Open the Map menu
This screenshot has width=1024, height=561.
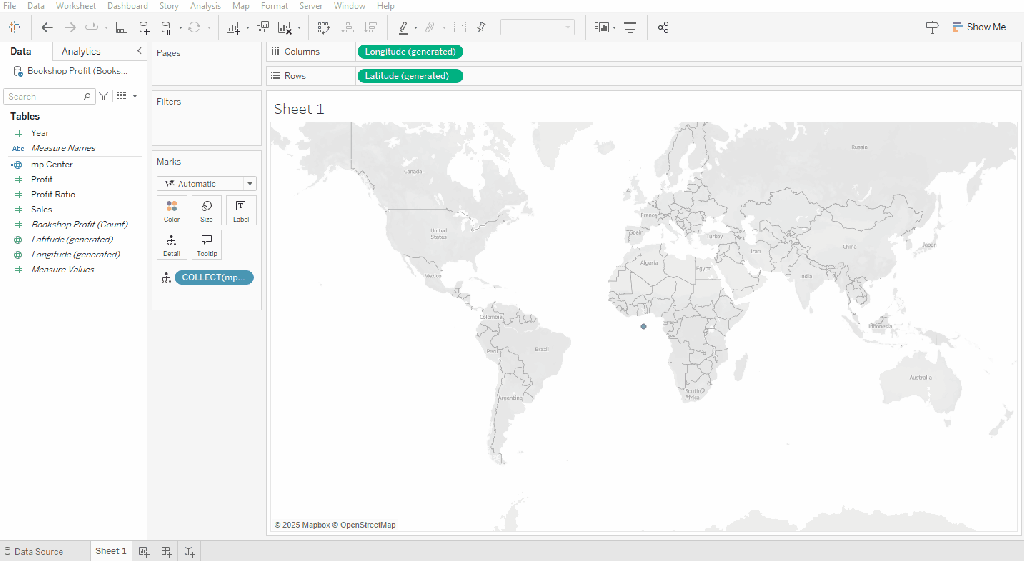pyautogui.click(x=241, y=6)
